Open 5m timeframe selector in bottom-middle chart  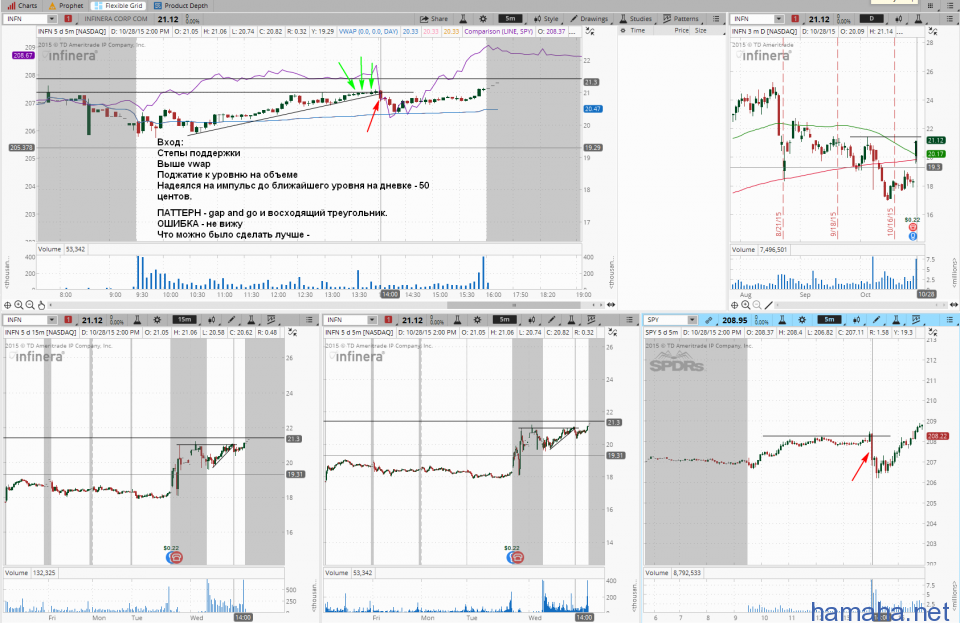[504, 320]
